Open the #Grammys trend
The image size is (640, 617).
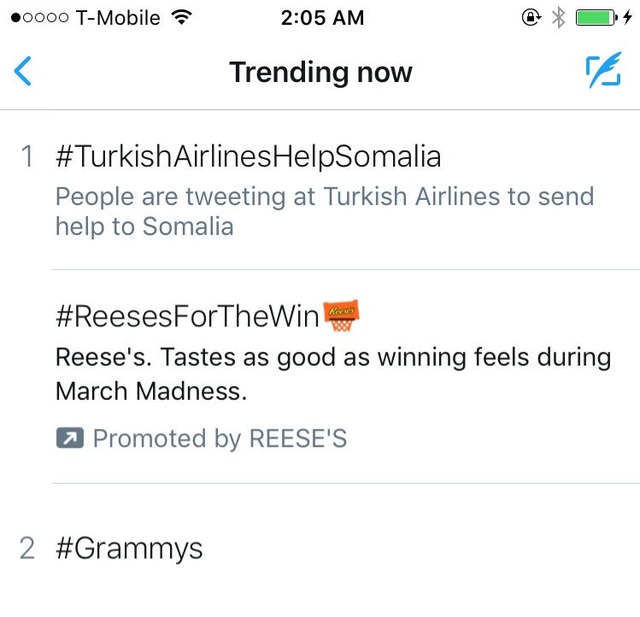129,549
